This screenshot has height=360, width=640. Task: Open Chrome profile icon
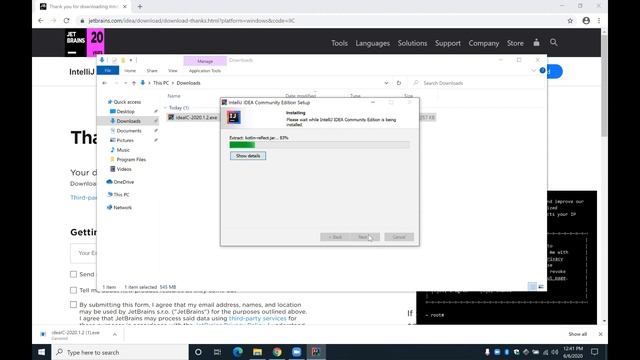pyautogui.click(x=586, y=20)
